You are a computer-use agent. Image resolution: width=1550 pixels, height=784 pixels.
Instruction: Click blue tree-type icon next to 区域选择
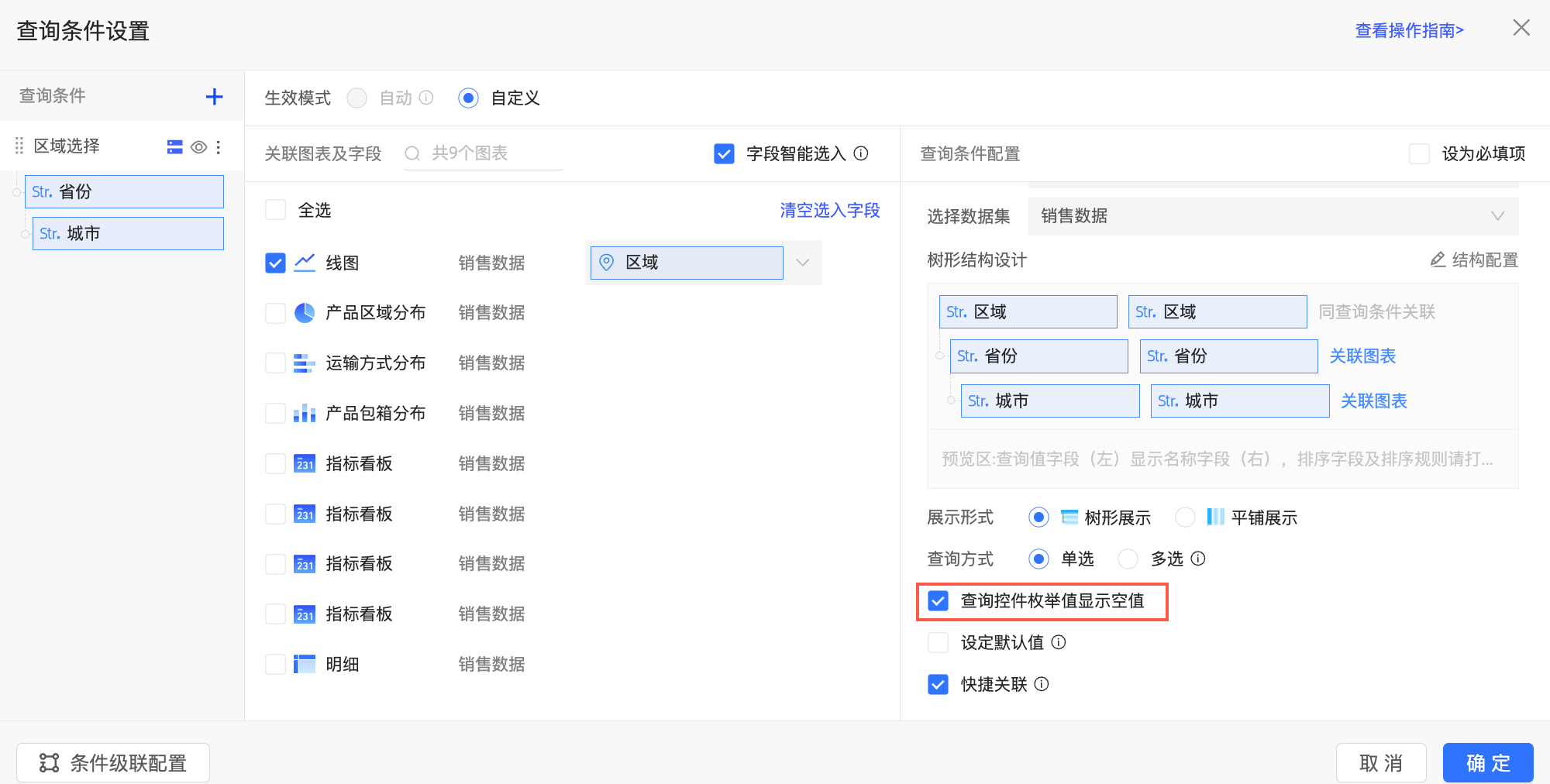pyautogui.click(x=175, y=147)
